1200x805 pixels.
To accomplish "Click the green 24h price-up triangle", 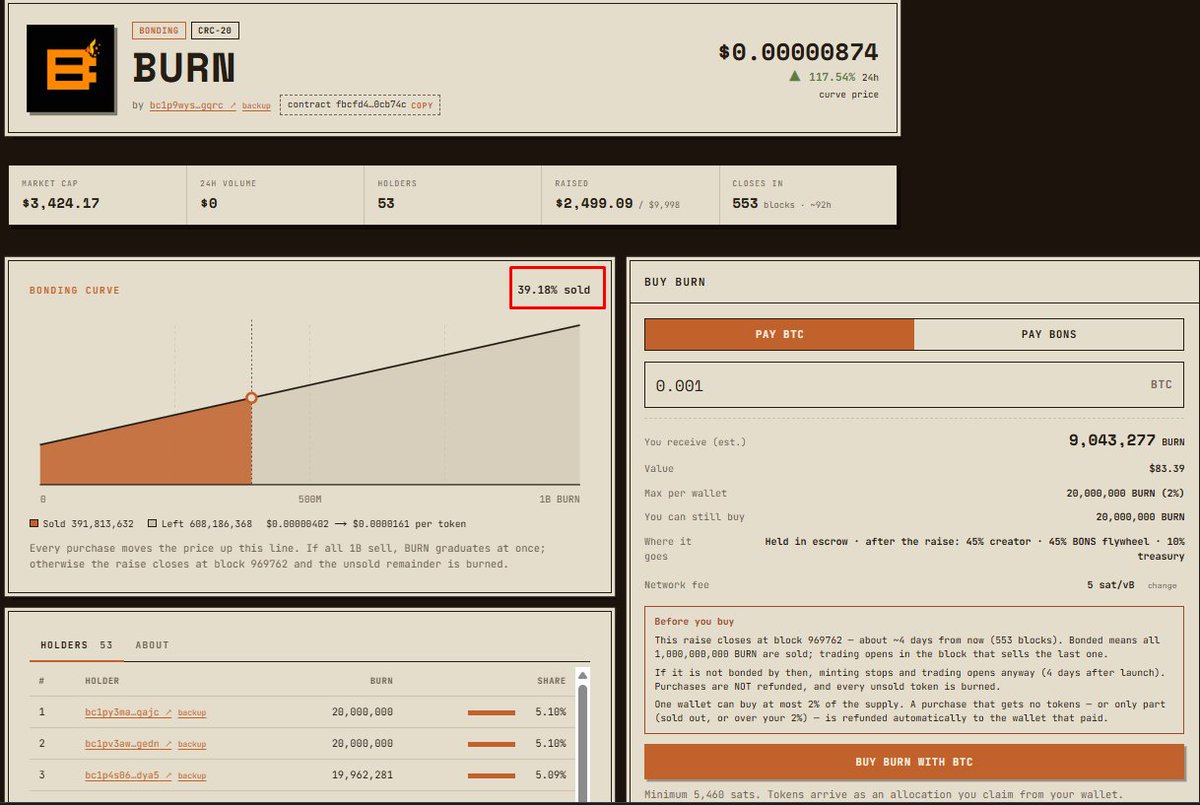I will [x=795, y=76].
